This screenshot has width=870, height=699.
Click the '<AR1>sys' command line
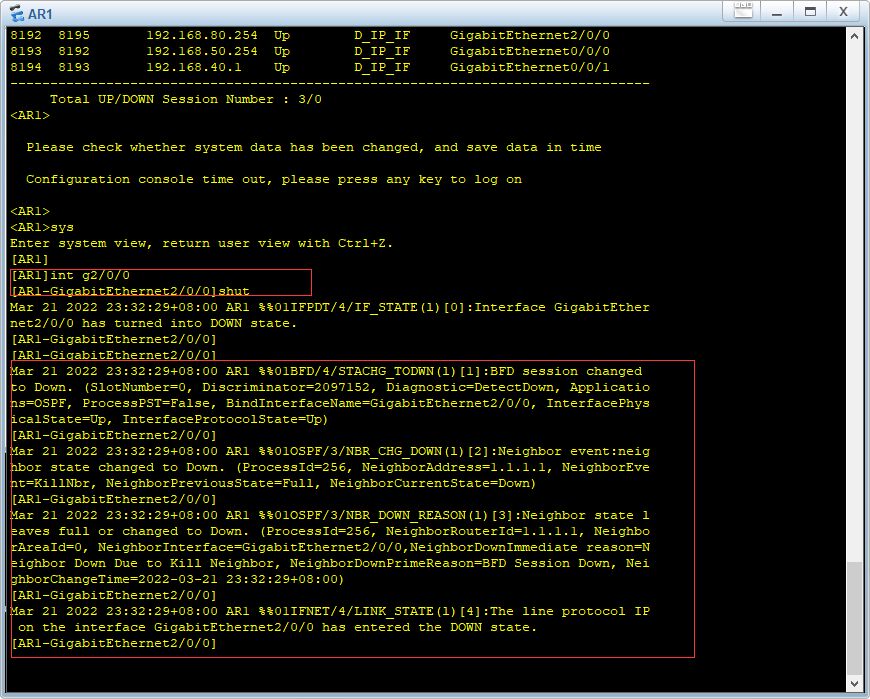(42, 227)
